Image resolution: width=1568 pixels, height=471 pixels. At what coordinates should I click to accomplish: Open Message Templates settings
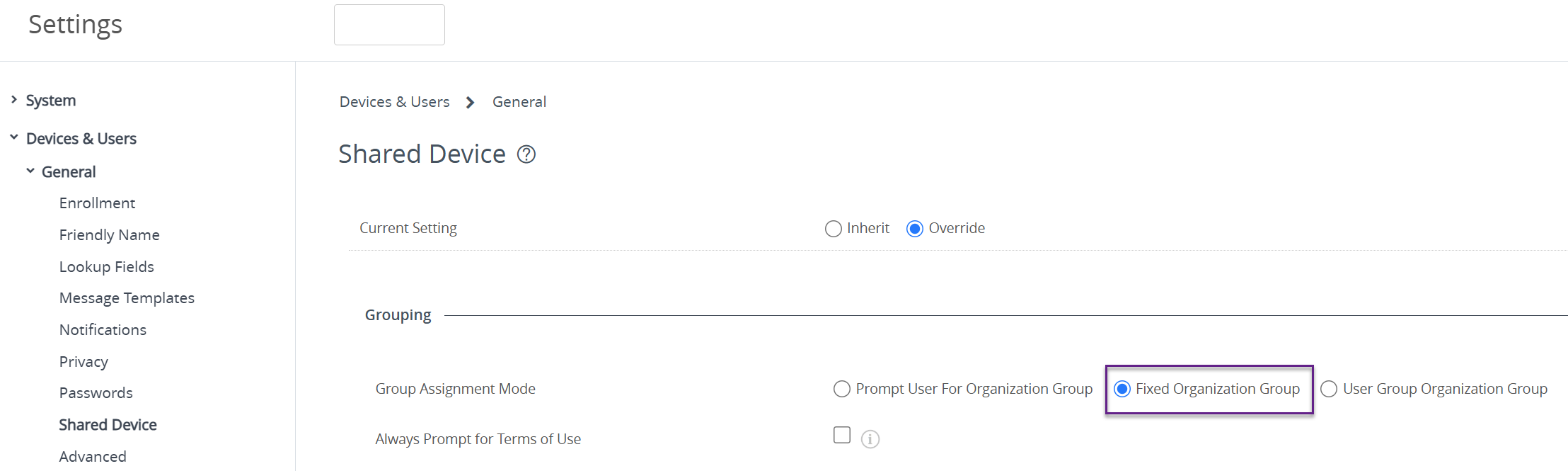[x=127, y=298]
